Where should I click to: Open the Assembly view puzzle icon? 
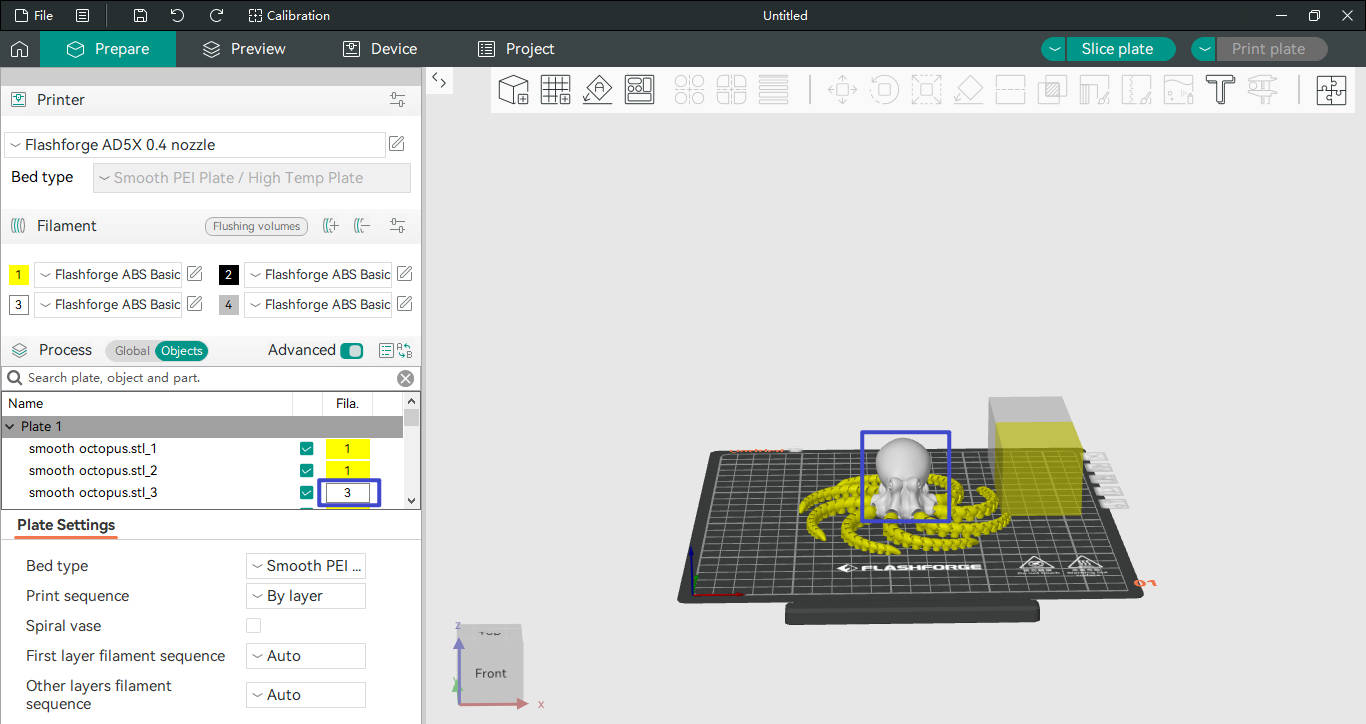[x=1331, y=90]
